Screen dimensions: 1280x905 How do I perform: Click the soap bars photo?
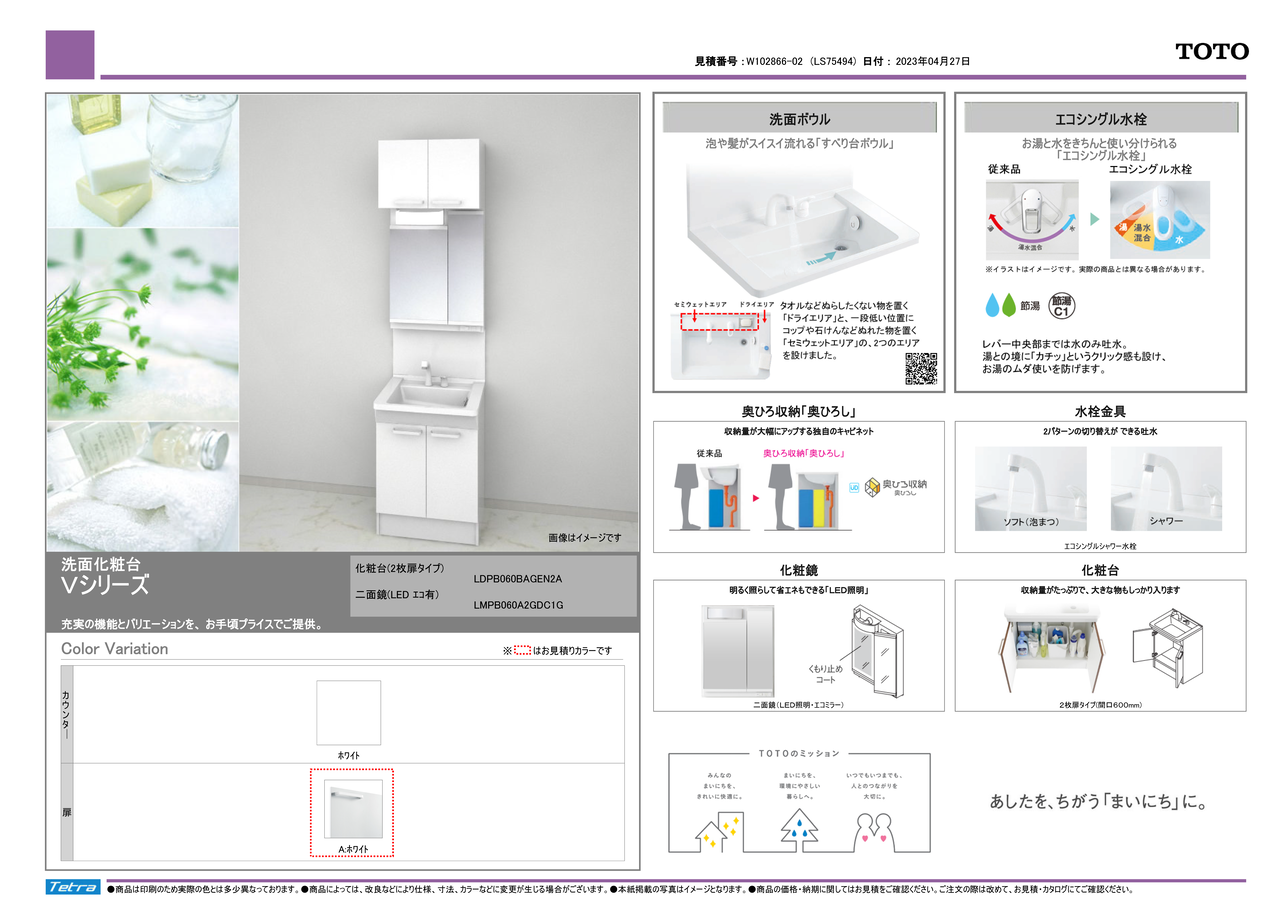point(143,162)
